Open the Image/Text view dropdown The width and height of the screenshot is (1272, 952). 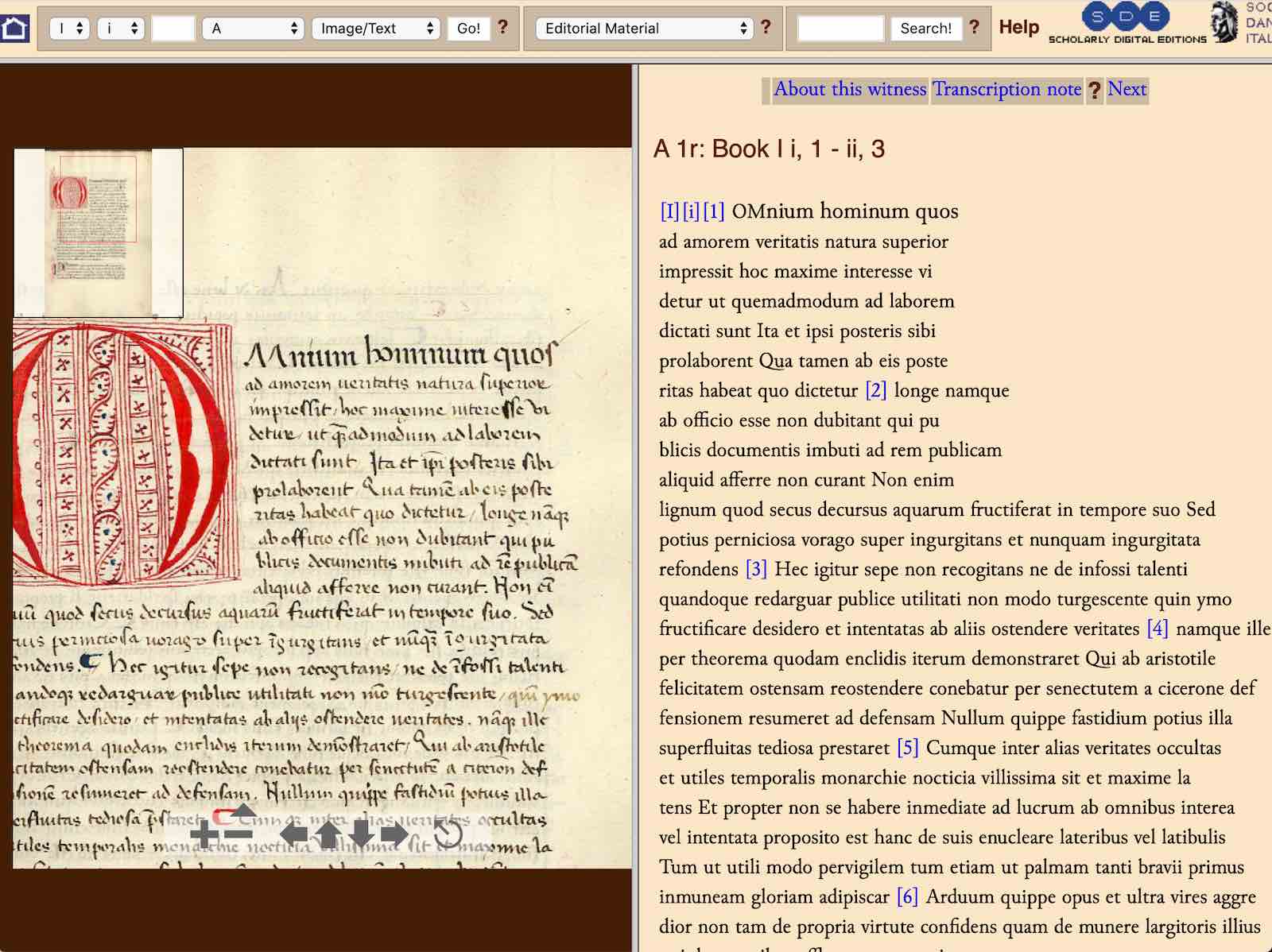point(376,29)
